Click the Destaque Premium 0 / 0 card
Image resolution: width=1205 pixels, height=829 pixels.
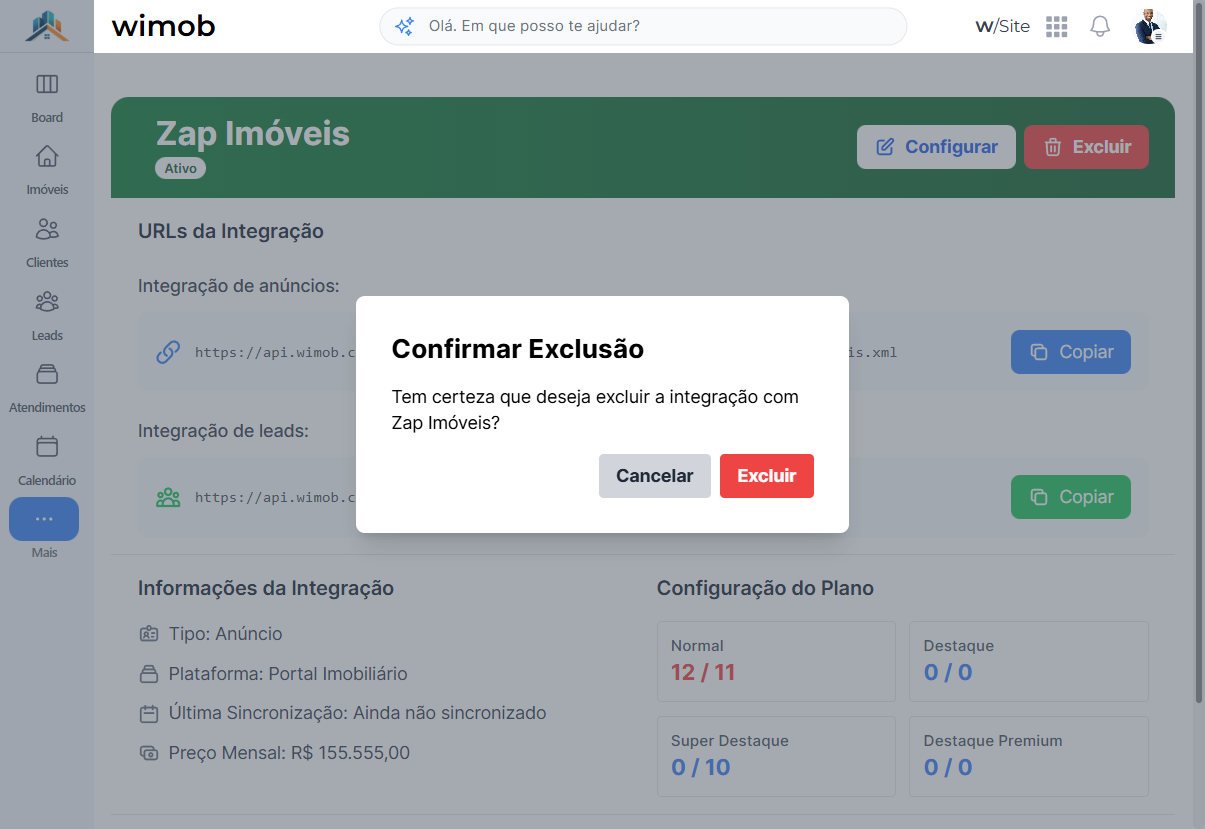click(1028, 756)
